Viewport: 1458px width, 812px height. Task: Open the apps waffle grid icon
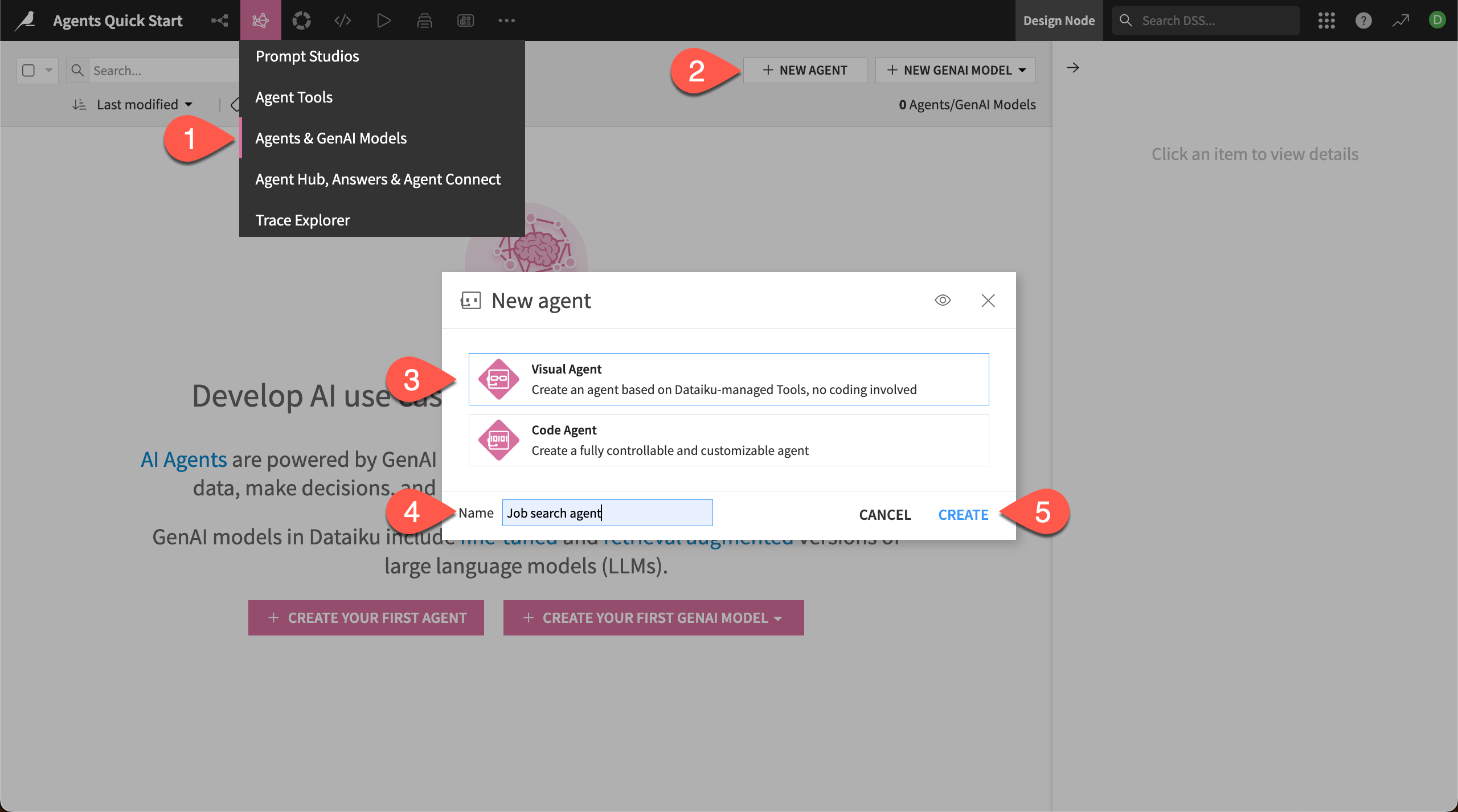(1327, 20)
